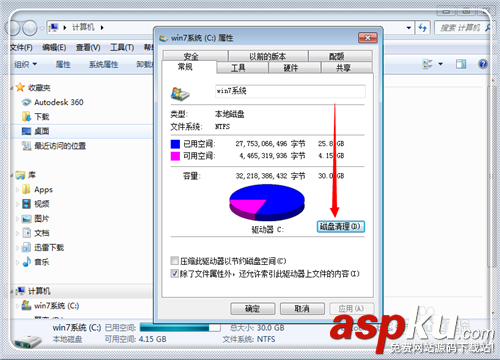Switch to the 工具 tab in dialog
This screenshot has height=360, width=500.
coord(242,68)
